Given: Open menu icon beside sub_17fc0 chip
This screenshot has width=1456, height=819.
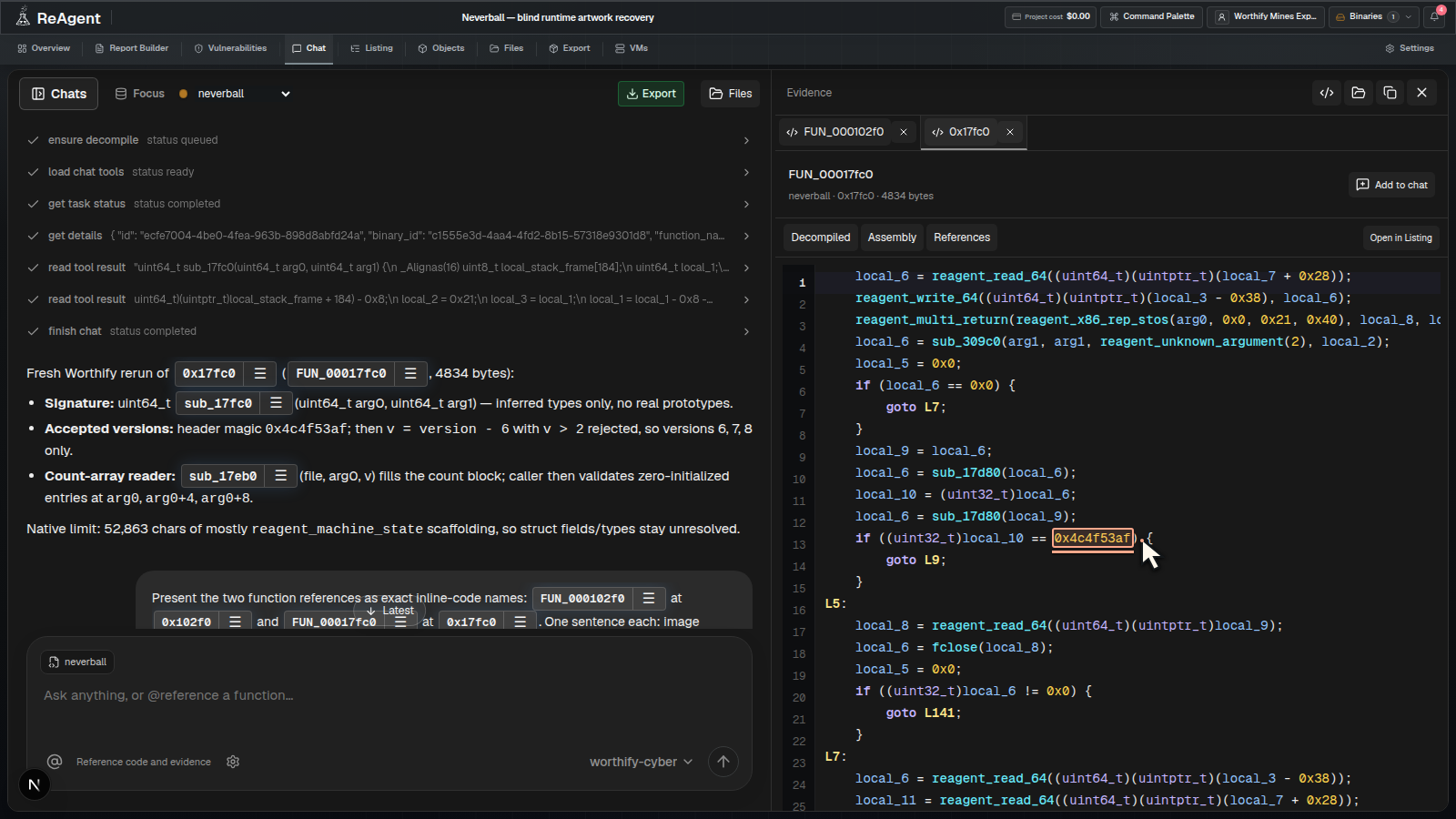Looking at the screenshot, I should point(276,403).
